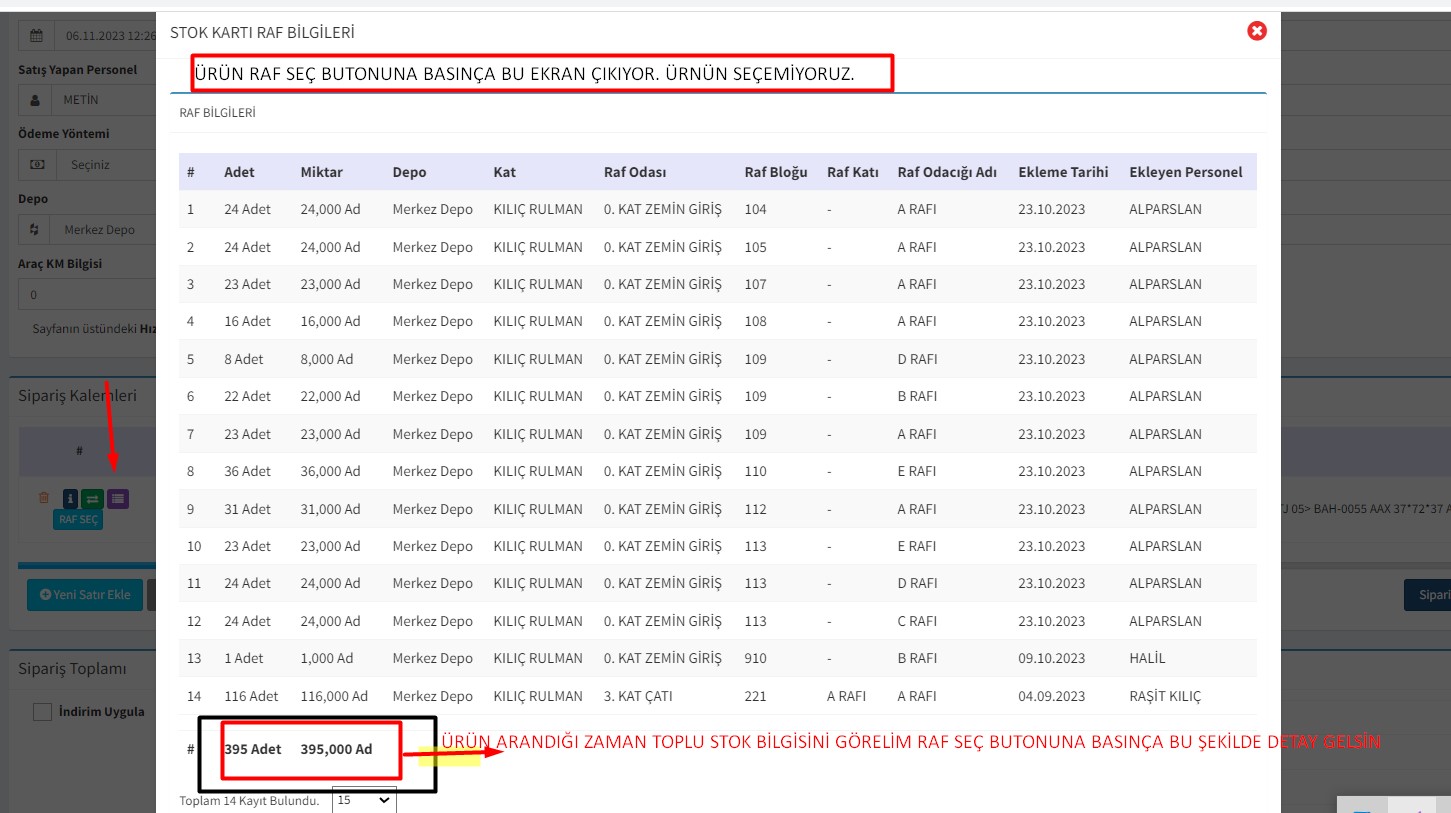Click the dark blue info icon
The width and height of the screenshot is (1451, 813).
pos(70,498)
